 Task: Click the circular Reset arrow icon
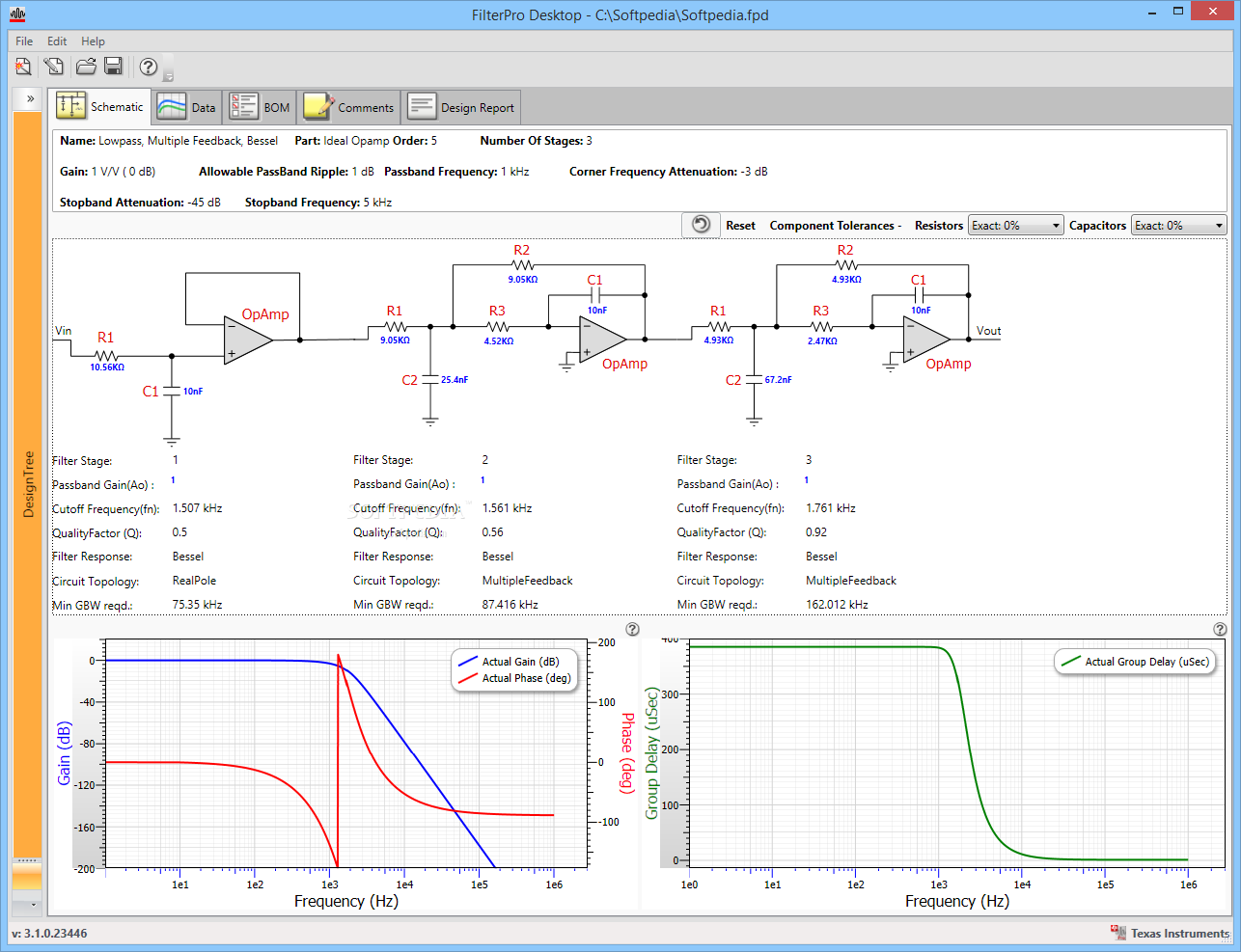click(702, 225)
